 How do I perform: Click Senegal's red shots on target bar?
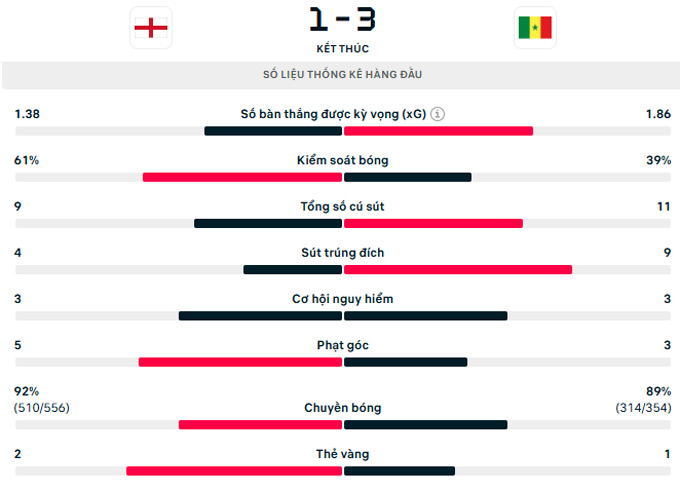click(458, 270)
